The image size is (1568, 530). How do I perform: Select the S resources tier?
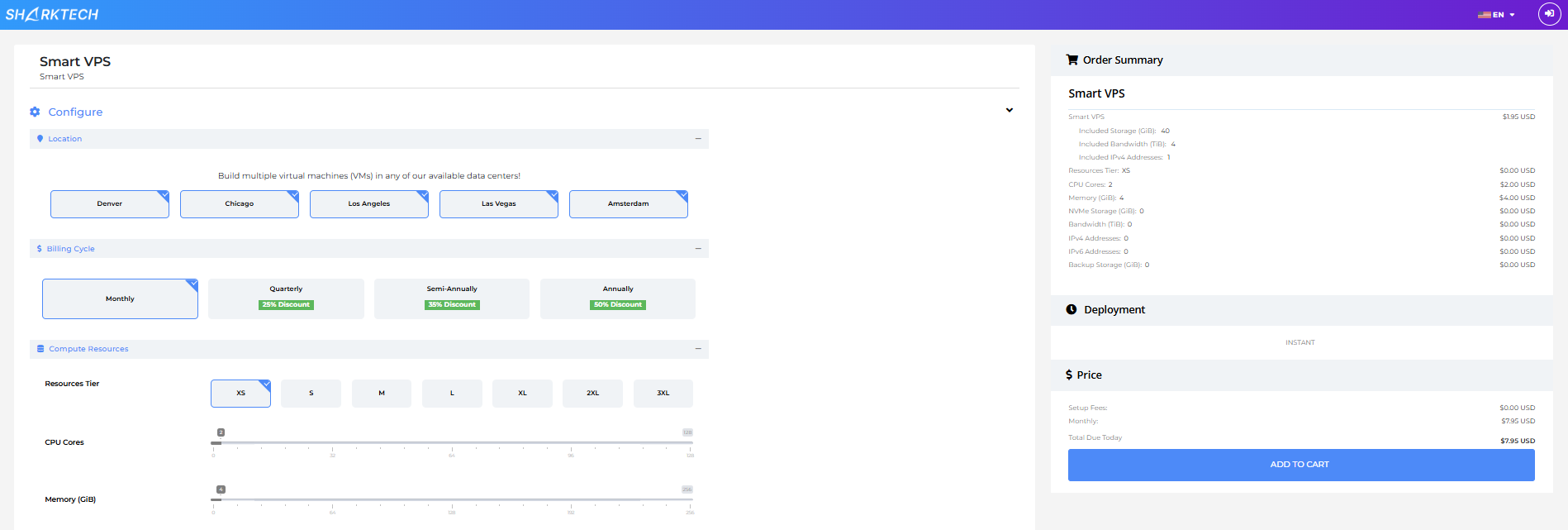point(311,394)
